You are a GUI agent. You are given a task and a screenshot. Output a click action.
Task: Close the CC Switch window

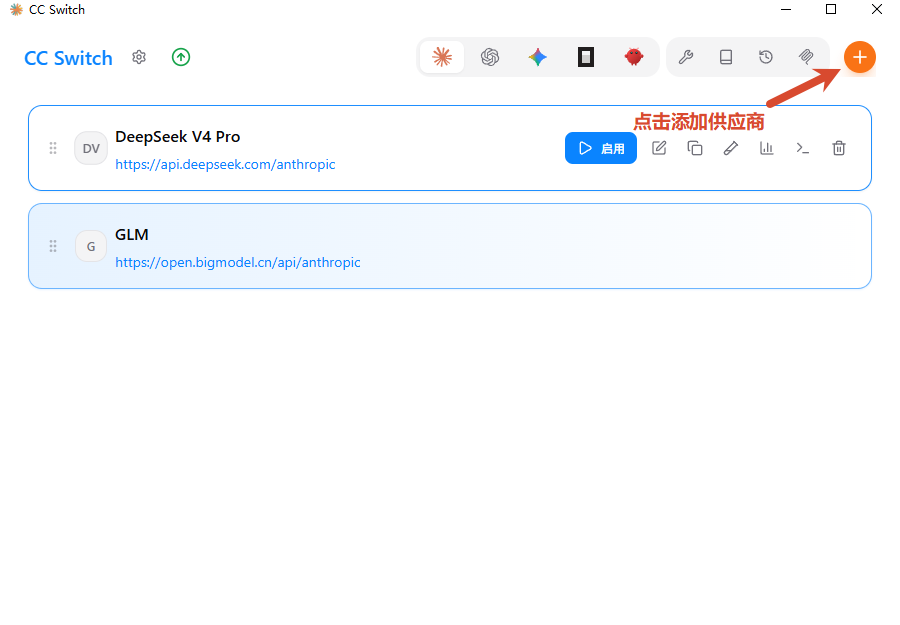coord(876,9)
